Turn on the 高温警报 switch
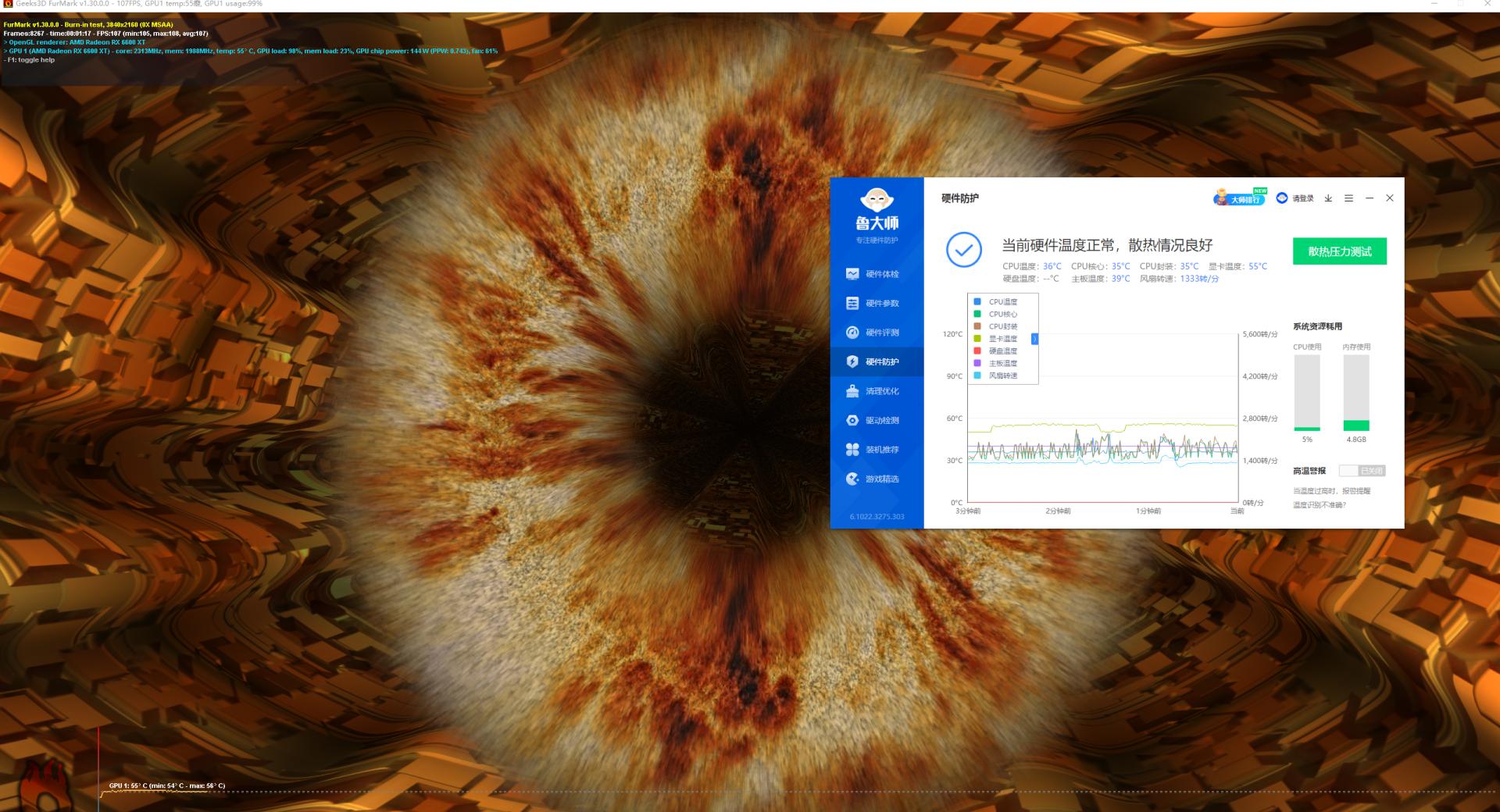1500x812 pixels. pyautogui.click(x=1362, y=471)
